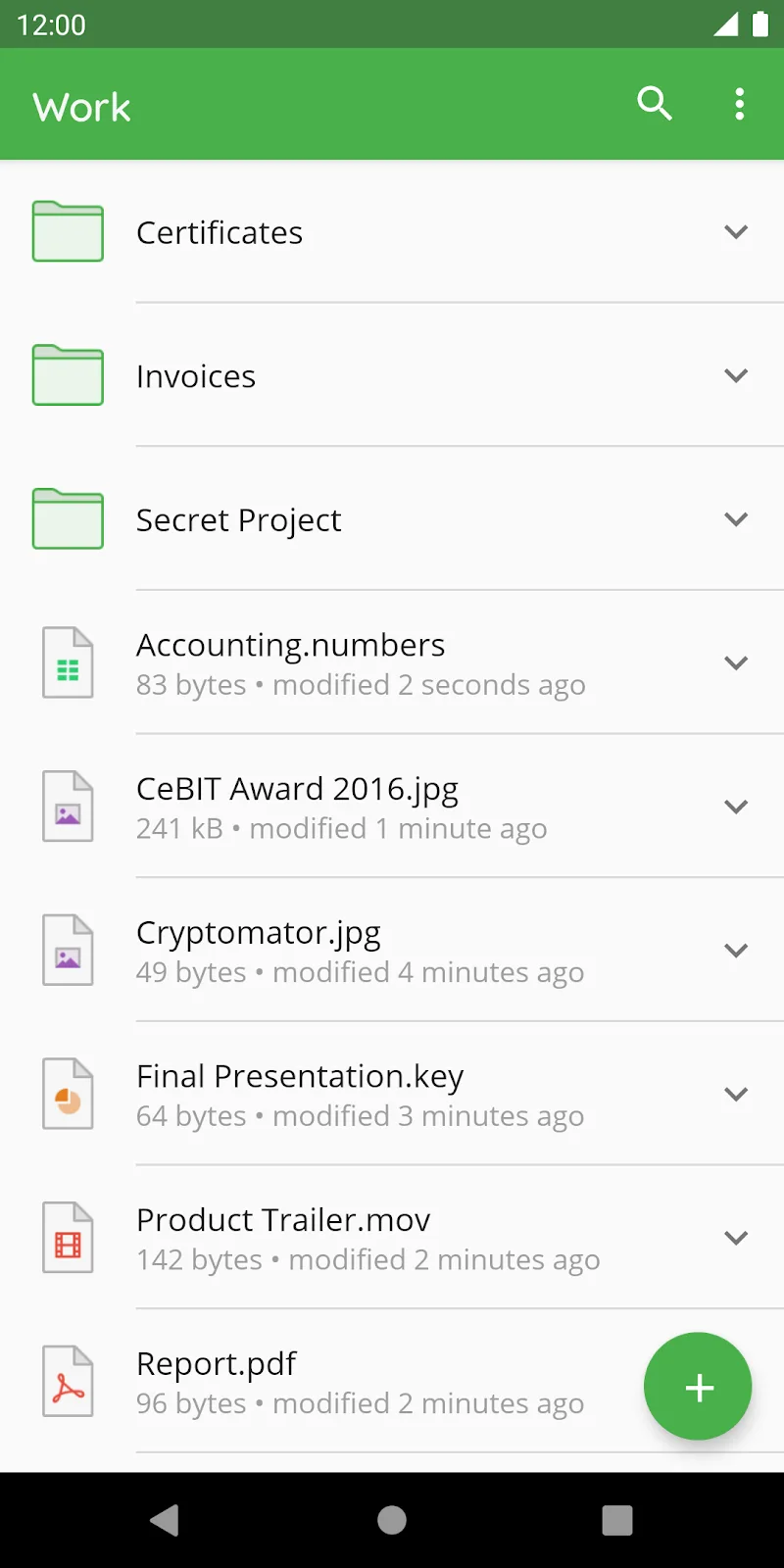The width and height of the screenshot is (784, 1568).
Task: Click the Certificates folder icon
Action: 68,232
